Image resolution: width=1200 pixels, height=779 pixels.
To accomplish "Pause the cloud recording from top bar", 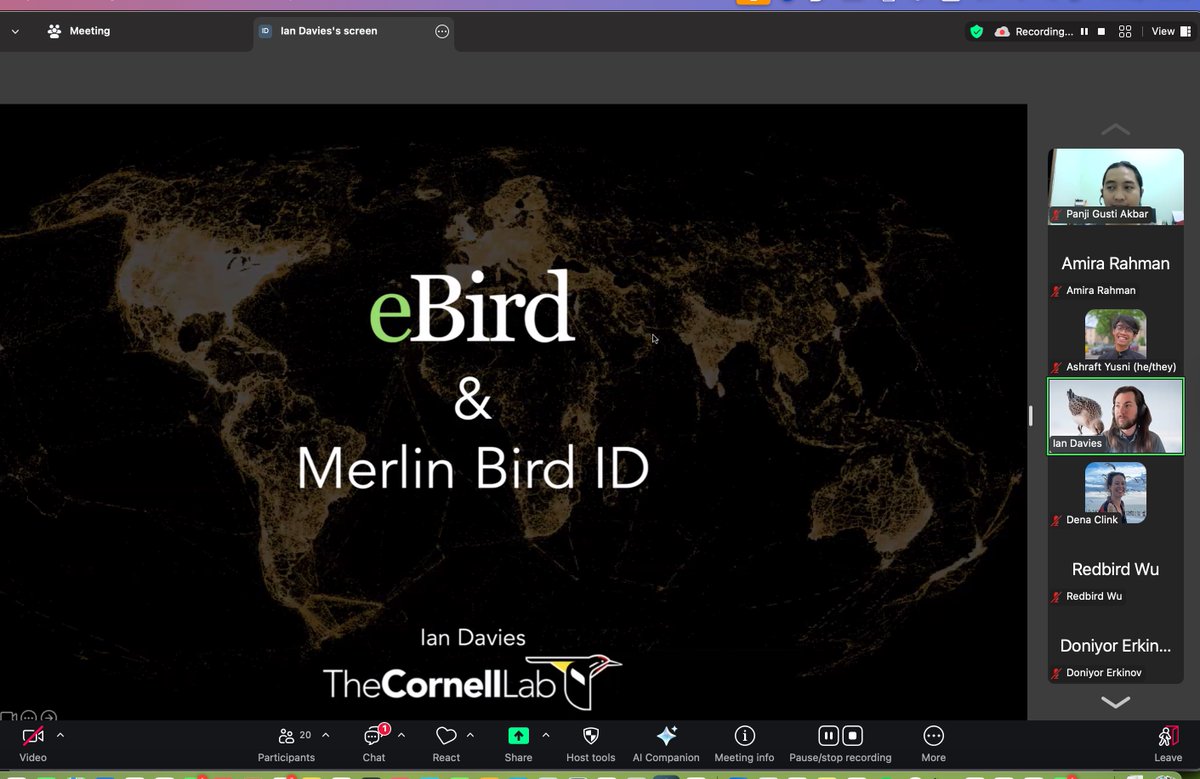I will [1084, 31].
